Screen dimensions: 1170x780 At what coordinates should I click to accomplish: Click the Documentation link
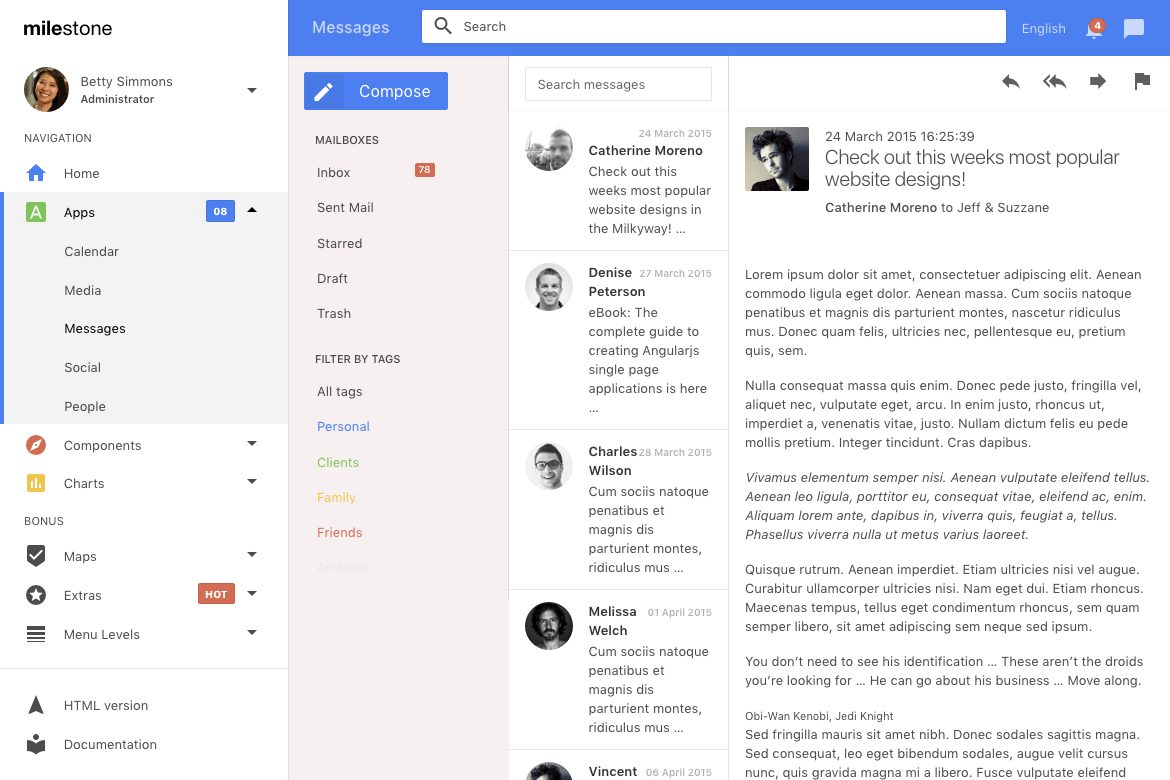[x=110, y=744]
